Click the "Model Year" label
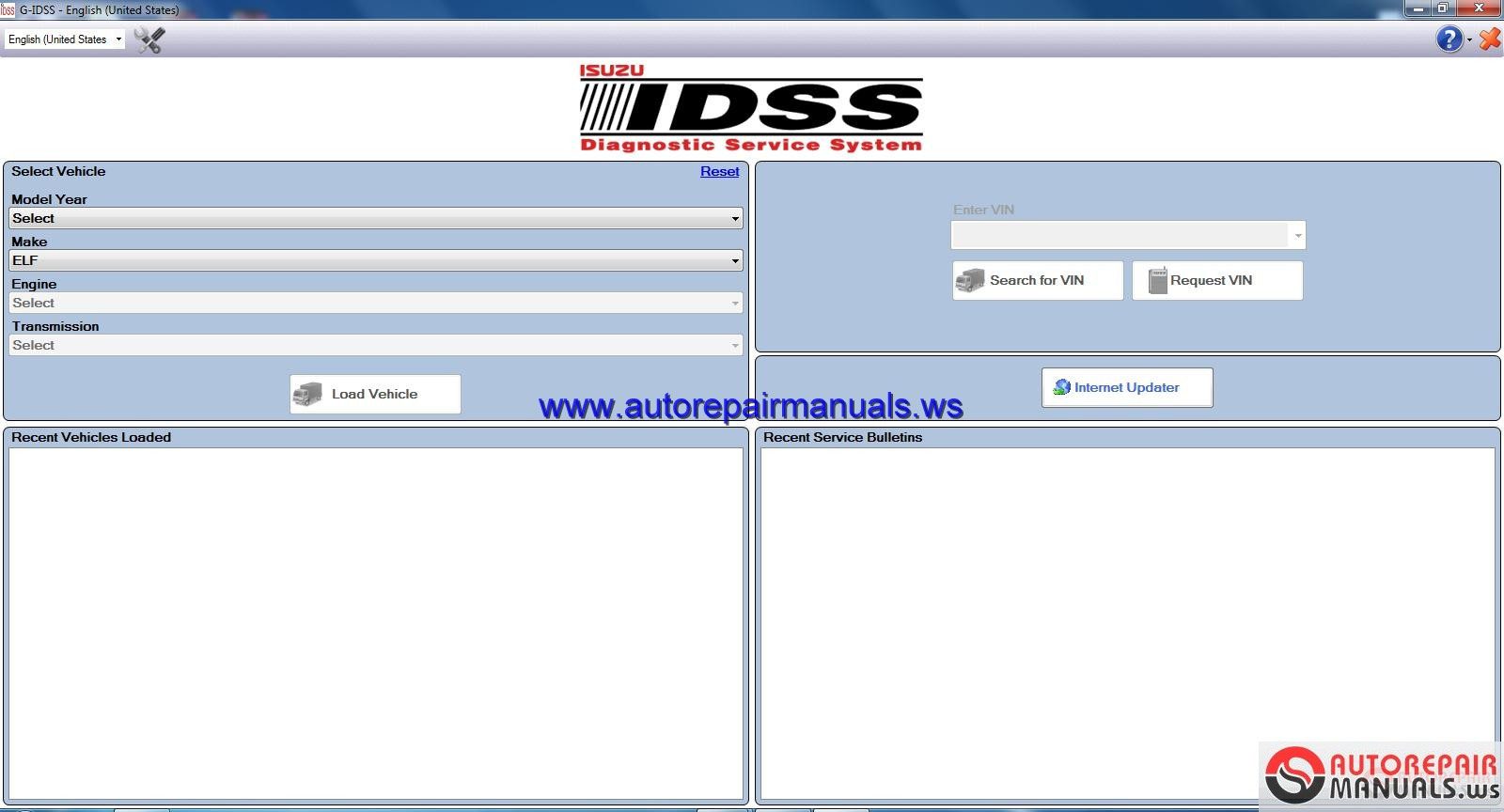1504x812 pixels. pos(49,199)
